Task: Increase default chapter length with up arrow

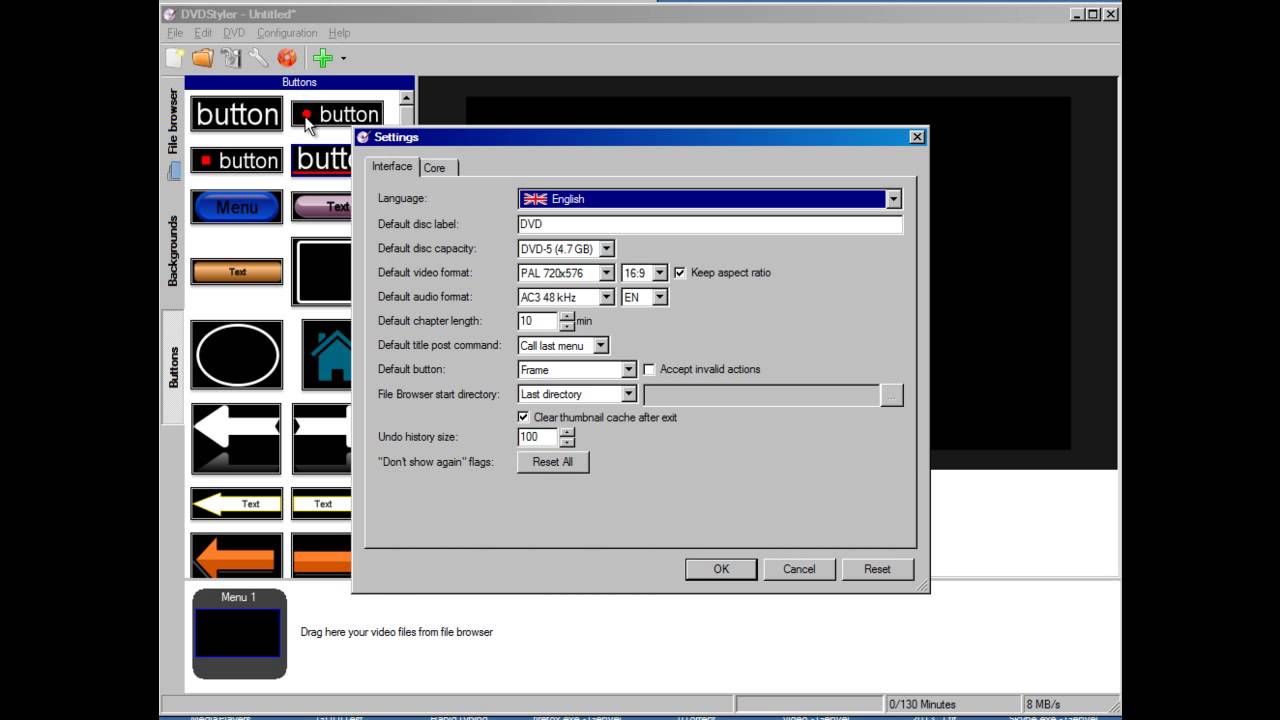Action: click(567, 316)
